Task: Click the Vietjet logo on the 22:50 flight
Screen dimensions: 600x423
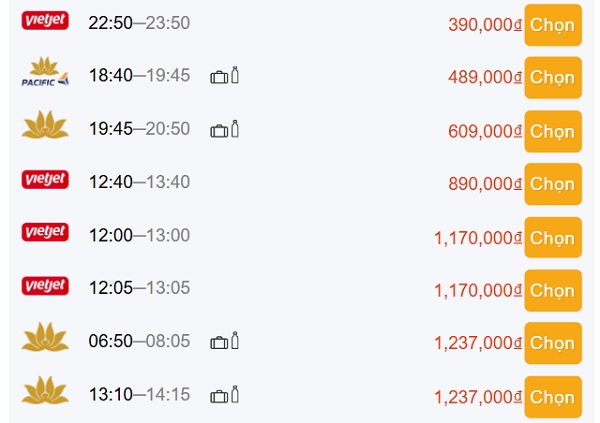Action: [45, 20]
